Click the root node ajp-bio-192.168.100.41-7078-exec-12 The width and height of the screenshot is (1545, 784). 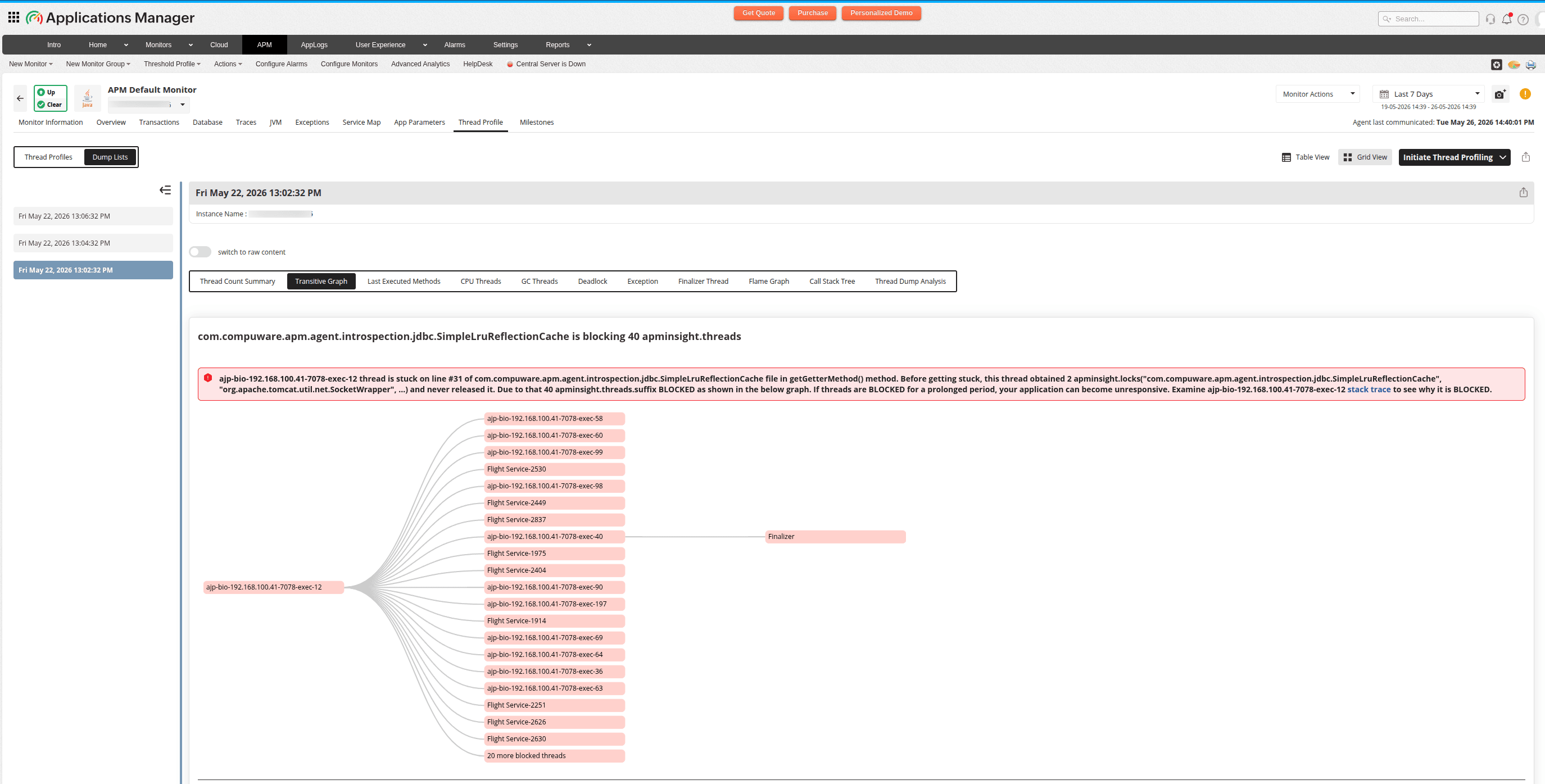[274, 587]
